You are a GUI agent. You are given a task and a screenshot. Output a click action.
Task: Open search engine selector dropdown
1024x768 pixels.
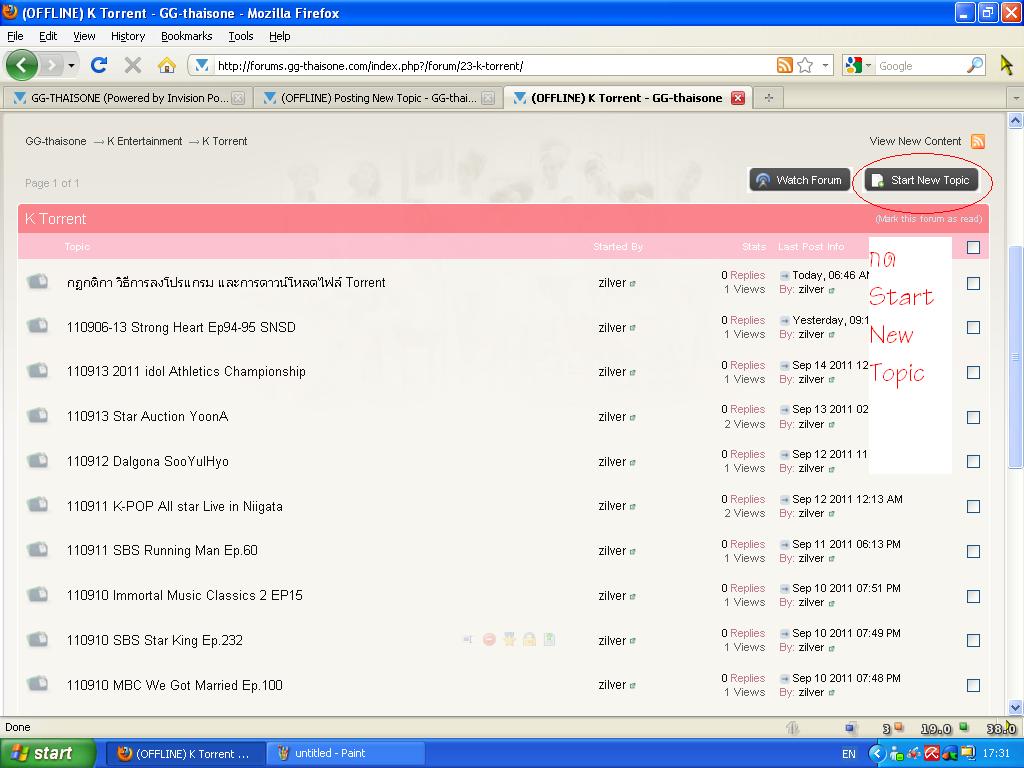coord(868,65)
